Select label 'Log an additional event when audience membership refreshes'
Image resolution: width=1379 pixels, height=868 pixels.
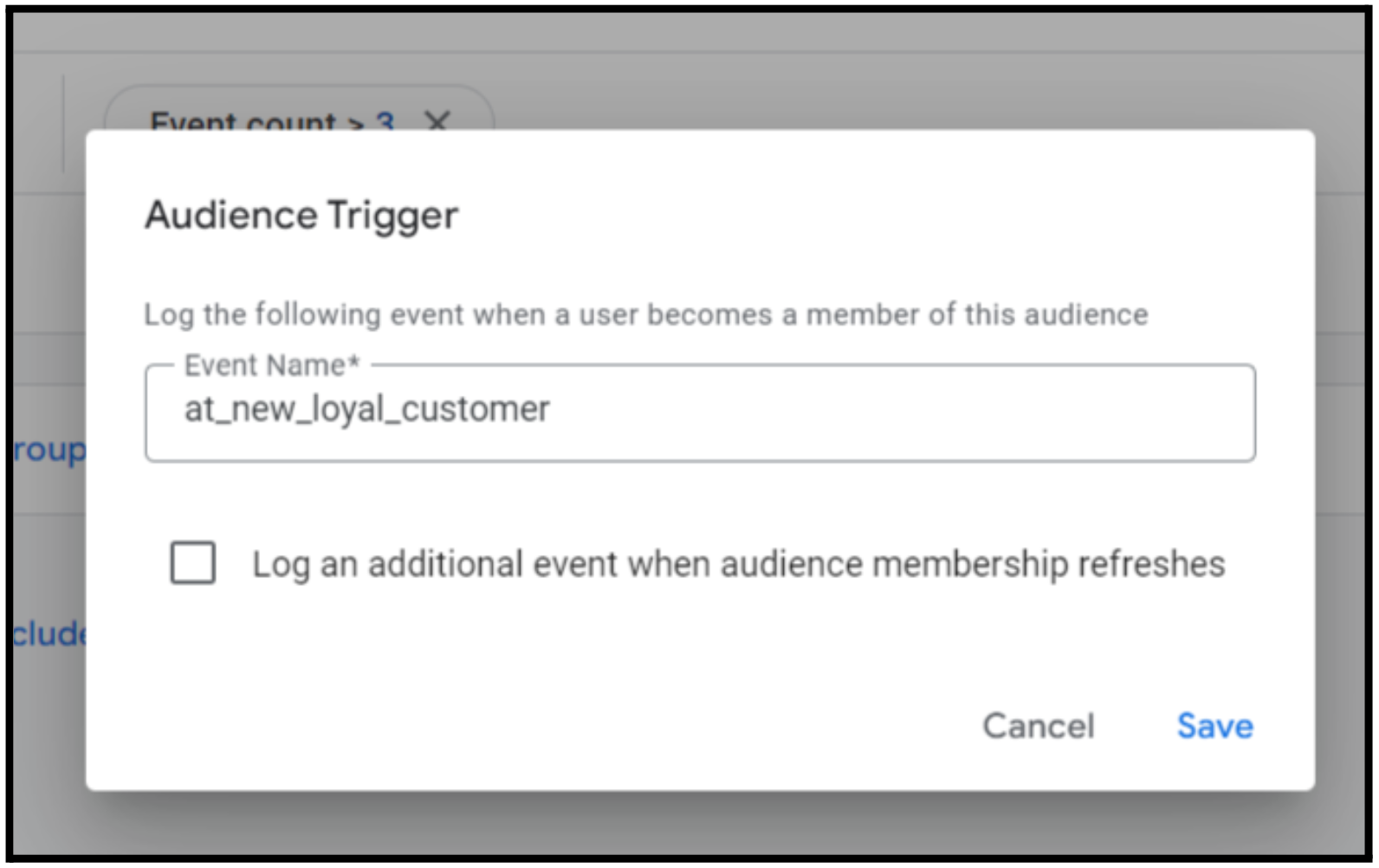(x=738, y=564)
